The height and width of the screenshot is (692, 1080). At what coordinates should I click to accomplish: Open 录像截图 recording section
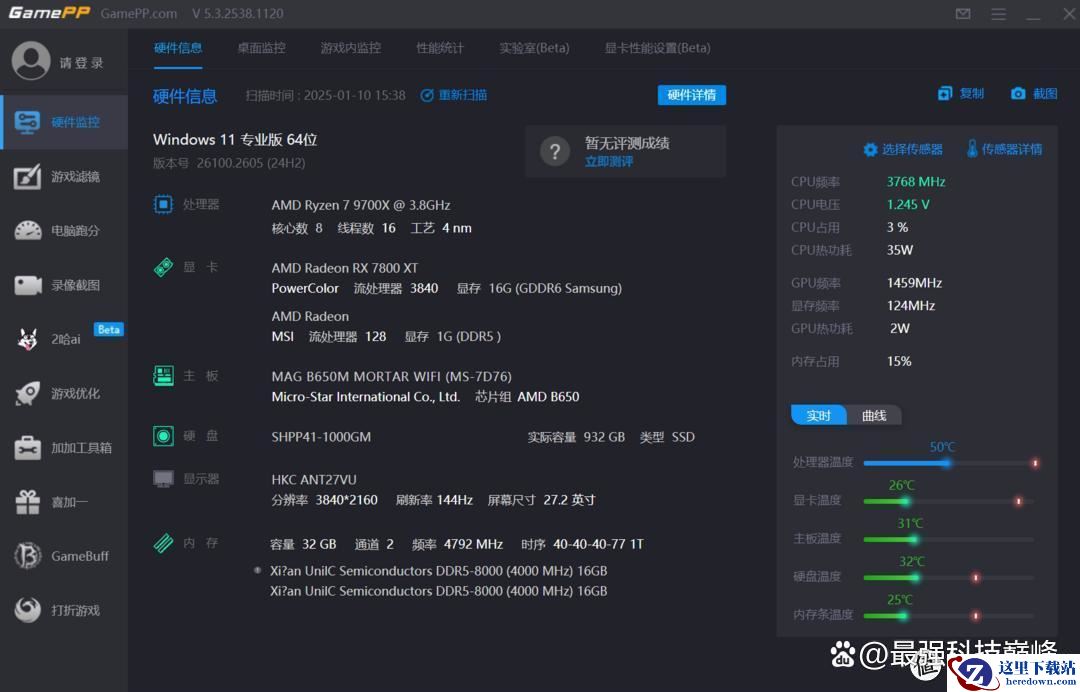pyautogui.click(x=64, y=284)
